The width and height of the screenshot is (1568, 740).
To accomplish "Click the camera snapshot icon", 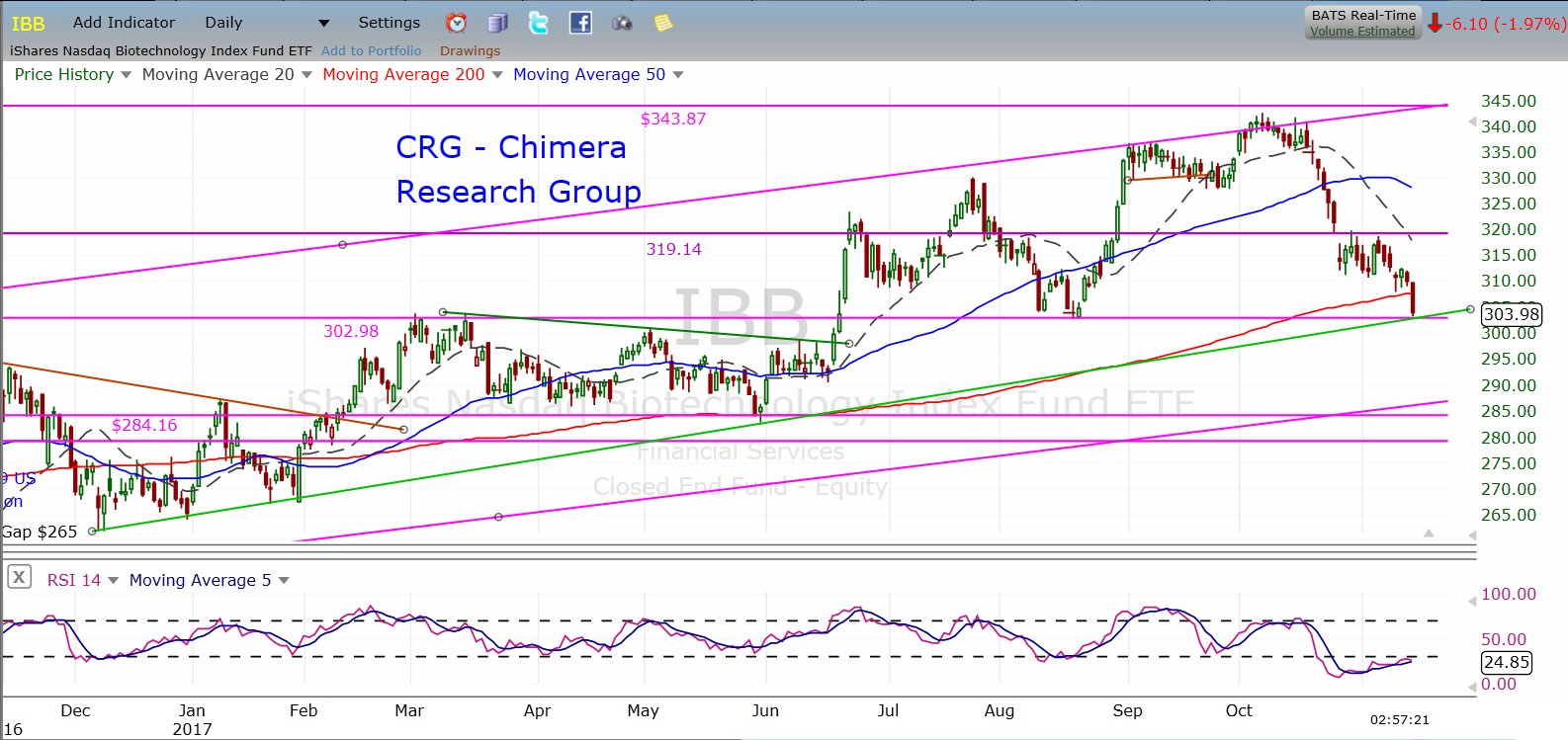I will coord(622,23).
